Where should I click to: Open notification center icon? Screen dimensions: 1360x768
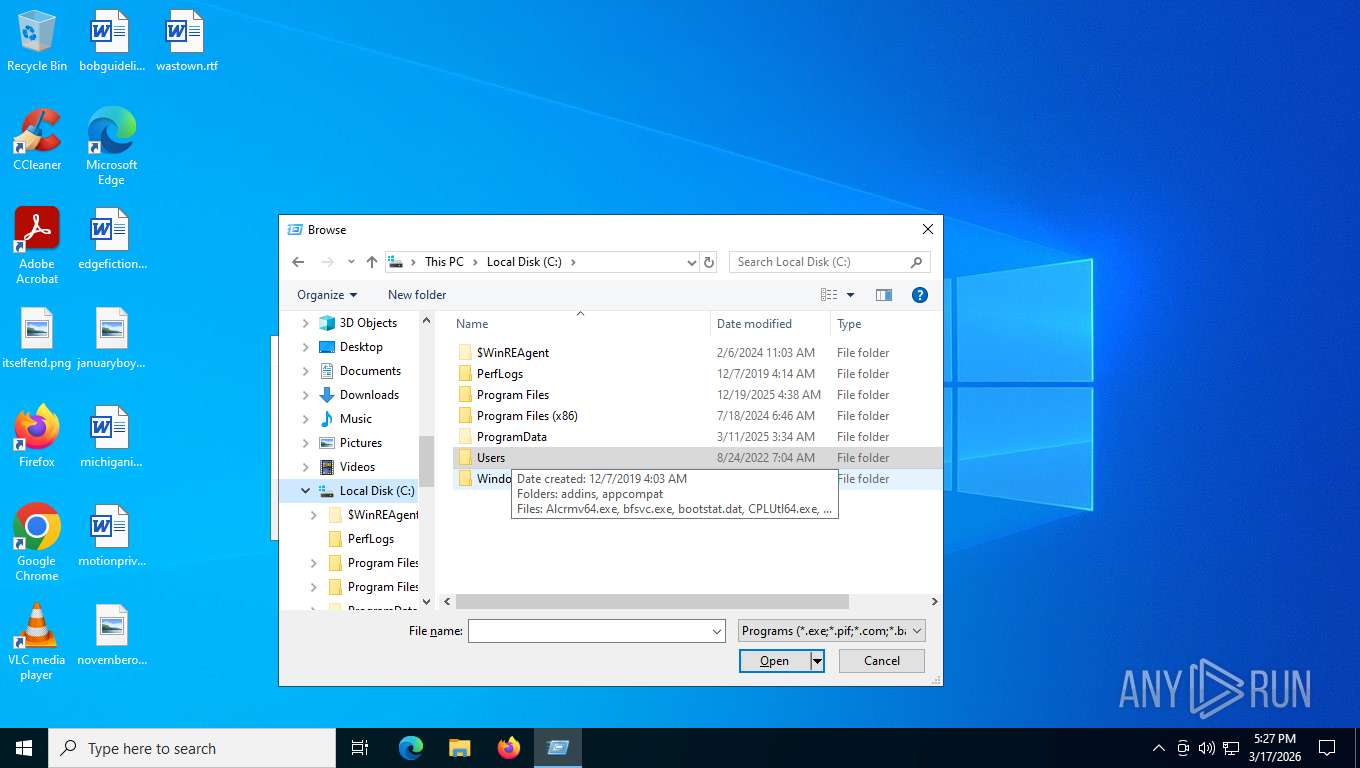1327,748
